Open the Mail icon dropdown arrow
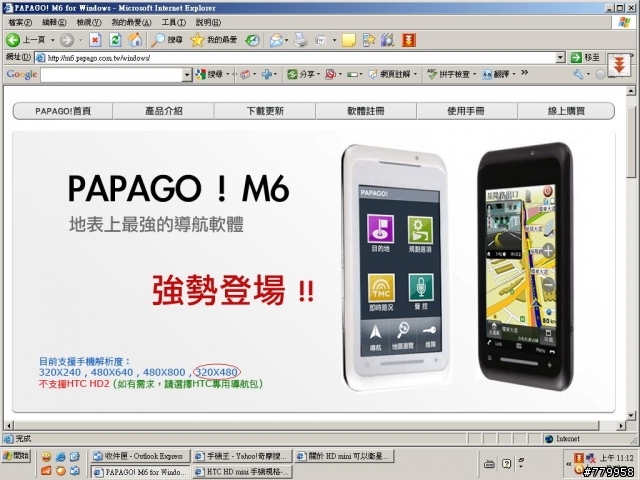Viewport: 640px width, 480px height. (x=287, y=40)
